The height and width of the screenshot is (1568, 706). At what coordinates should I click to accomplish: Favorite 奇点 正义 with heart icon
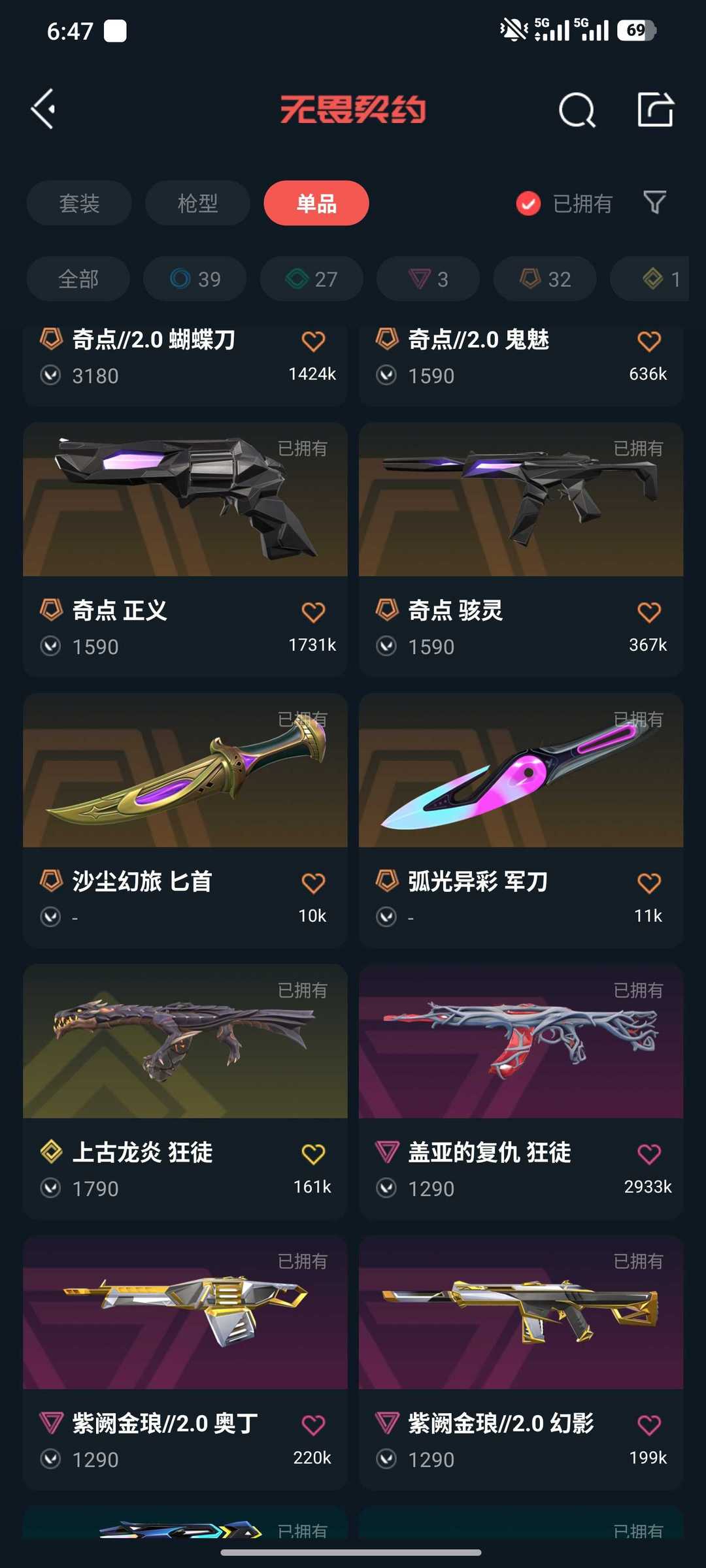pyautogui.click(x=313, y=612)
